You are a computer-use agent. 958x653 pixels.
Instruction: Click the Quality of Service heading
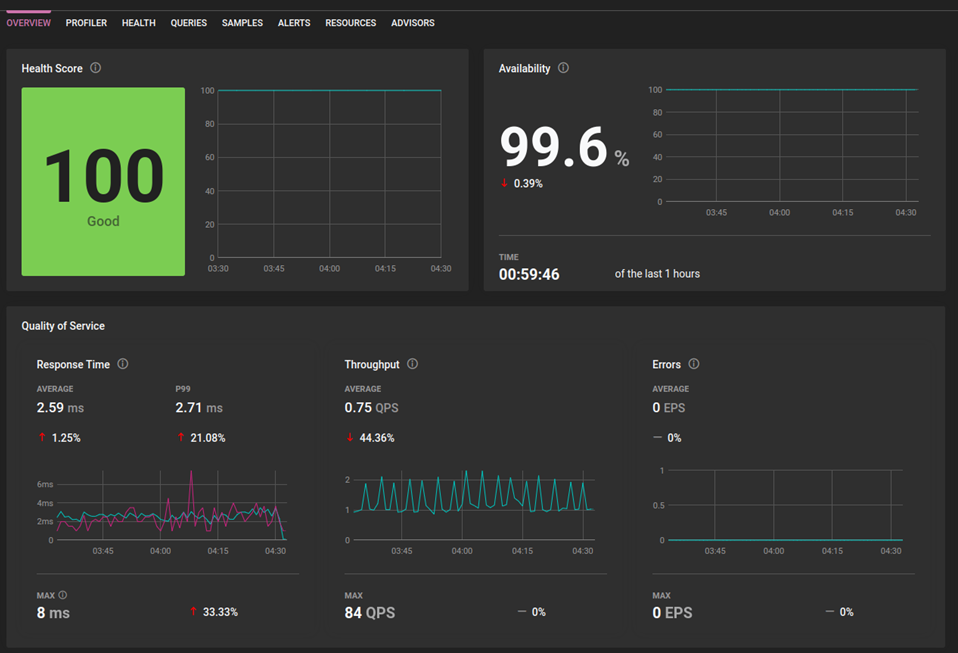[63, 326]
